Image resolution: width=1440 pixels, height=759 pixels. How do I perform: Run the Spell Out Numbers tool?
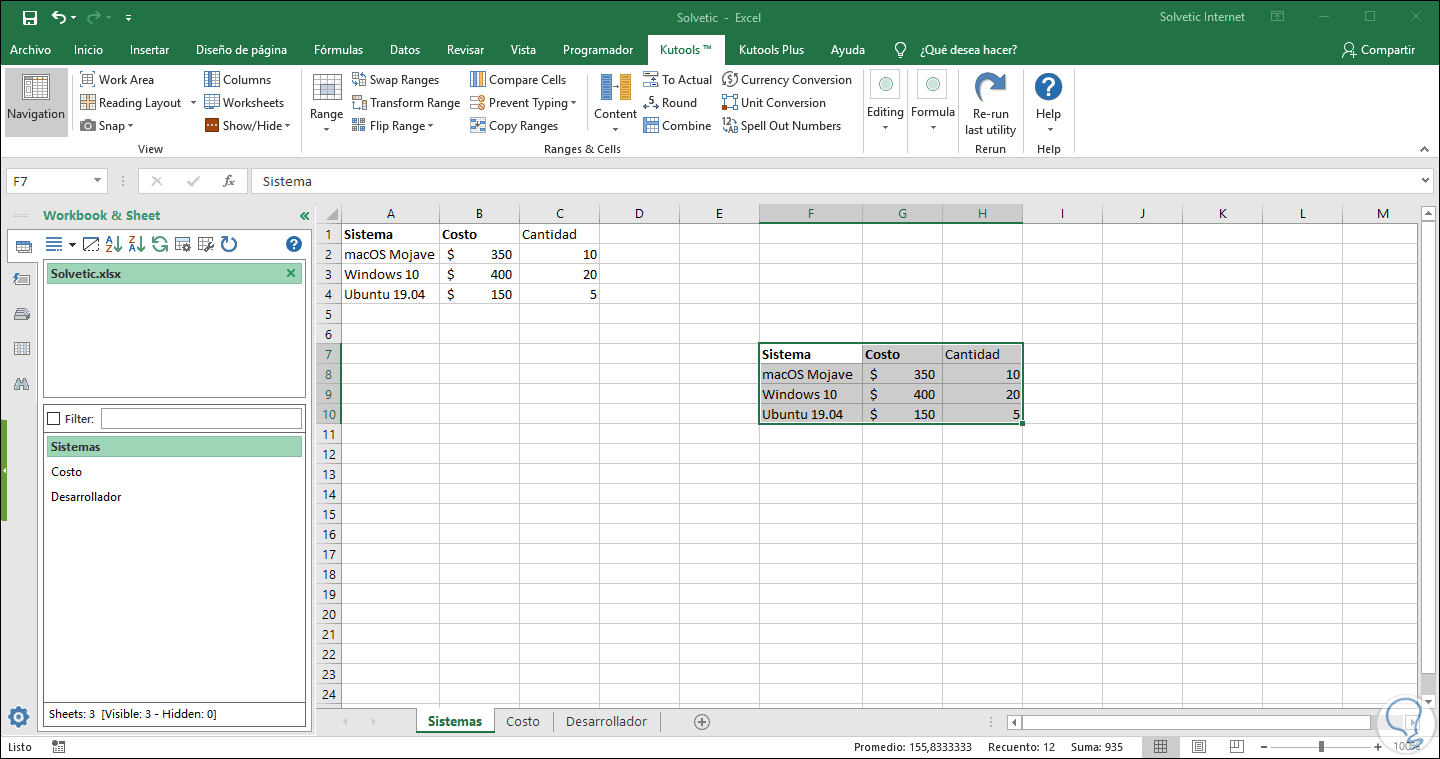[x=788, y=125]
